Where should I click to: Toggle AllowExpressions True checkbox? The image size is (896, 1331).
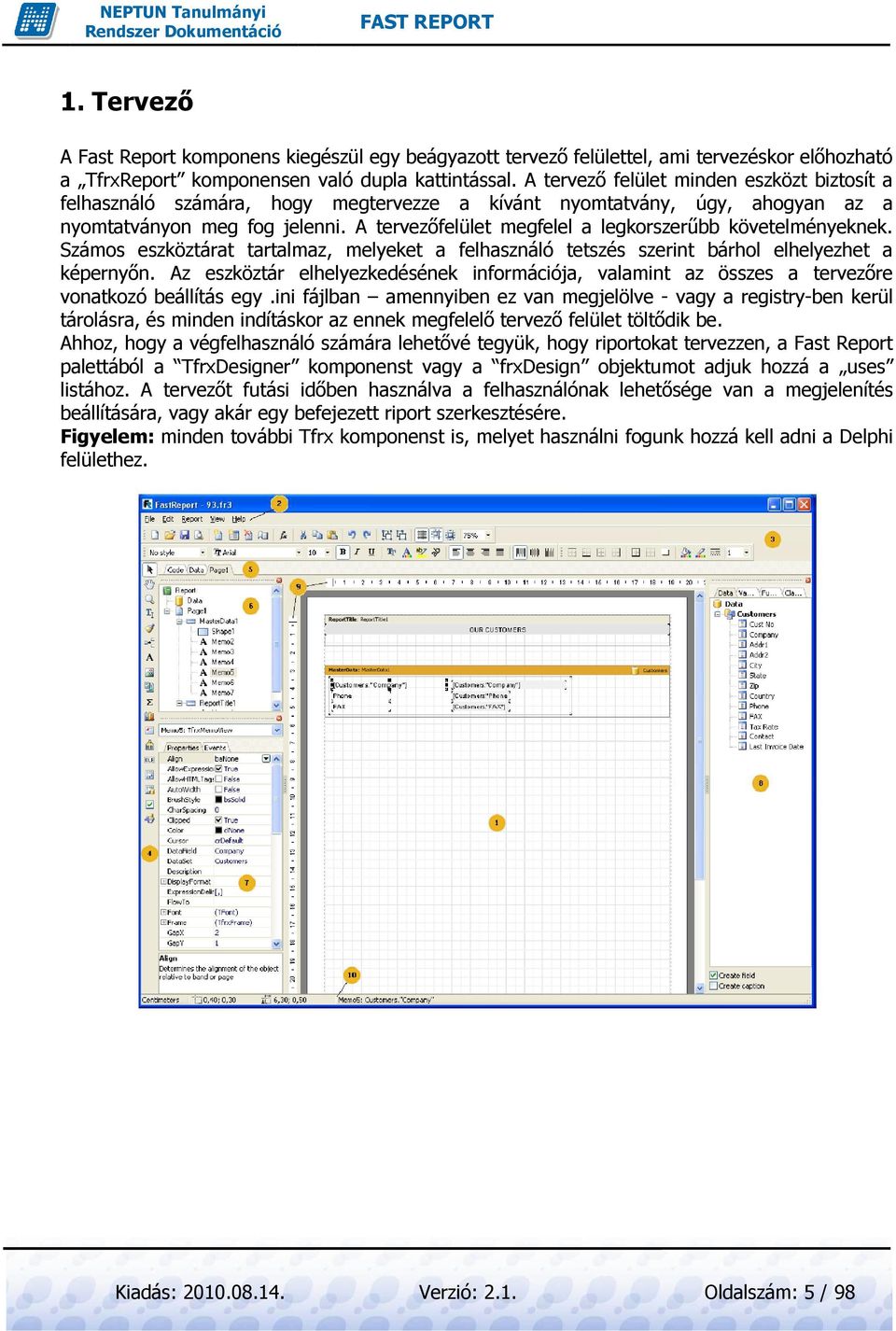point(218,769)
